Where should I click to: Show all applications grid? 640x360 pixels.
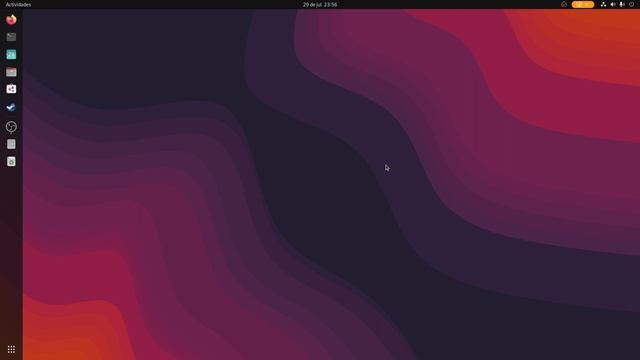tap(11, 349)
